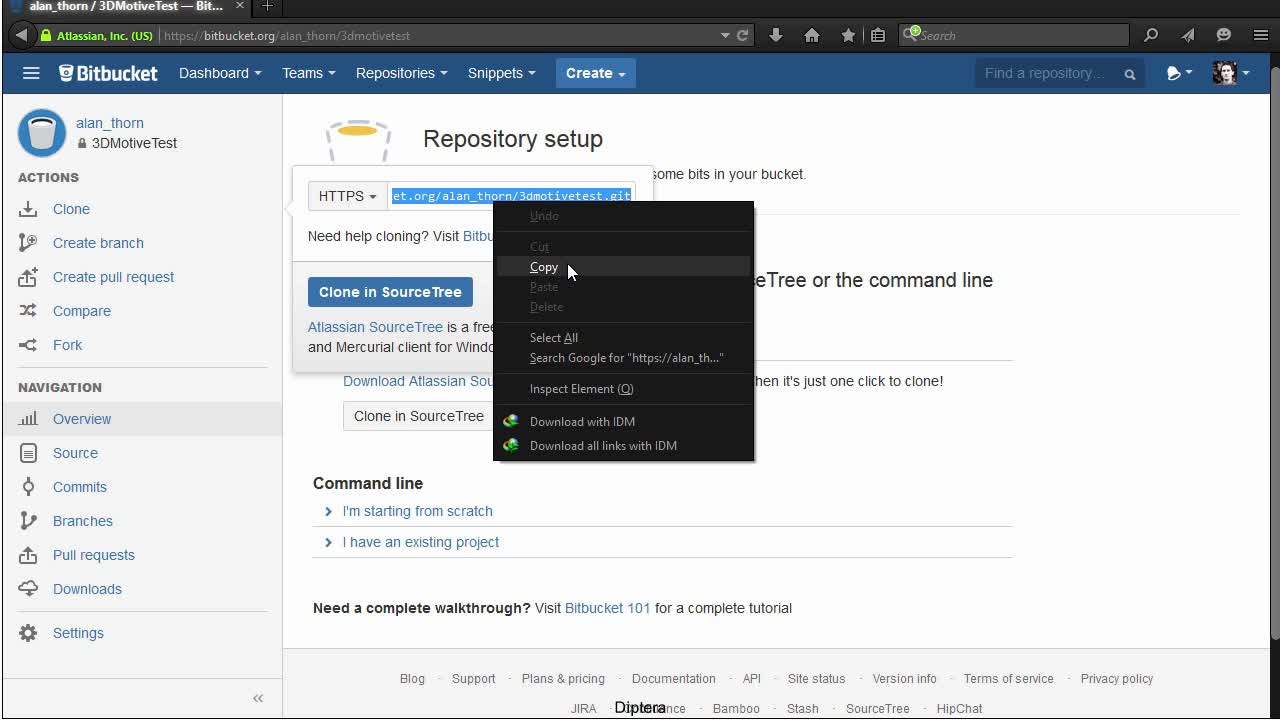Expand I have an existing project section
1280x720 pixels.
click(x=421, y=542)
